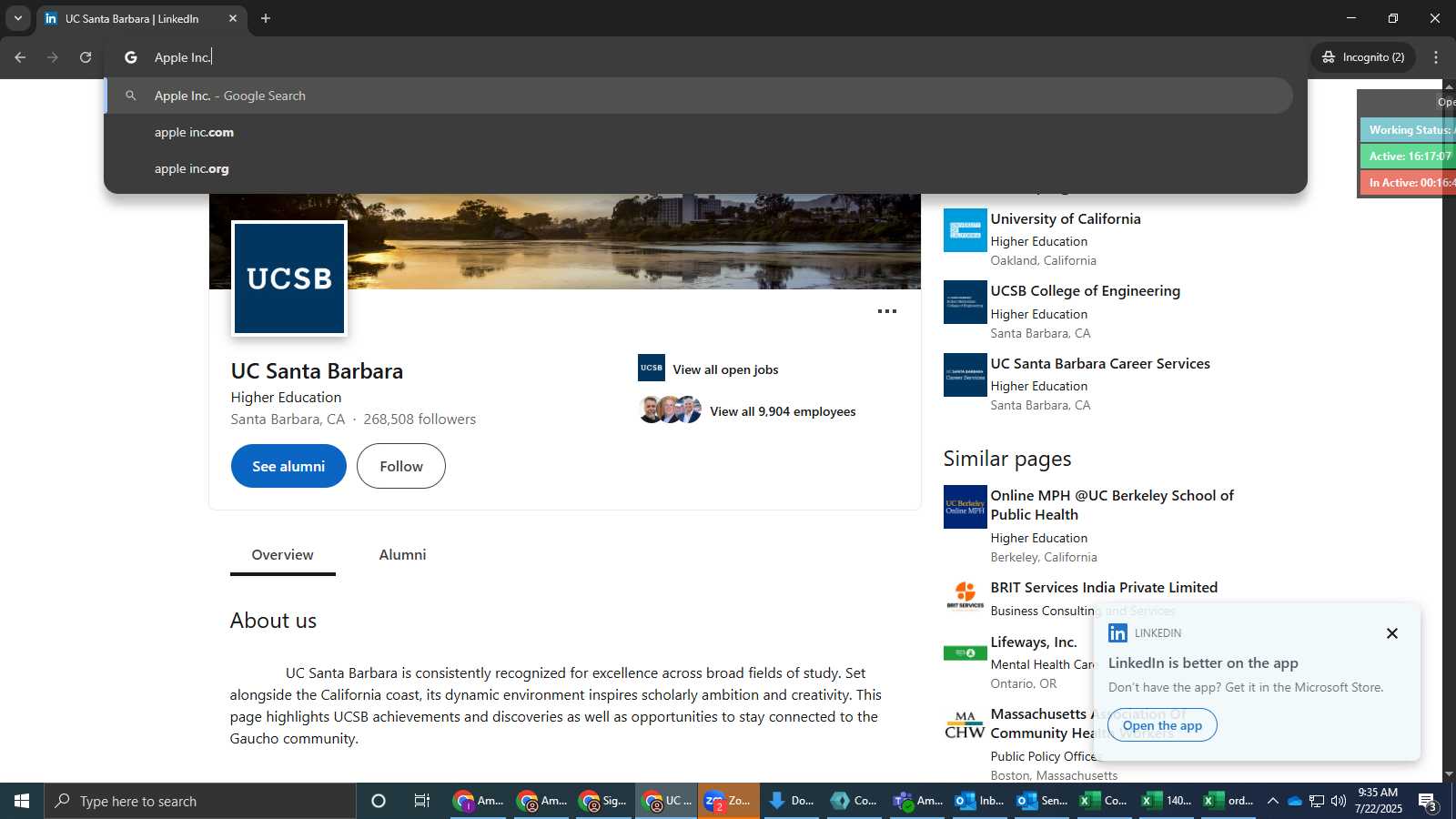Click the UC Berkeley Online MPH logo
This screenshot has height=819, width=1456.
[x=966, y=507]
